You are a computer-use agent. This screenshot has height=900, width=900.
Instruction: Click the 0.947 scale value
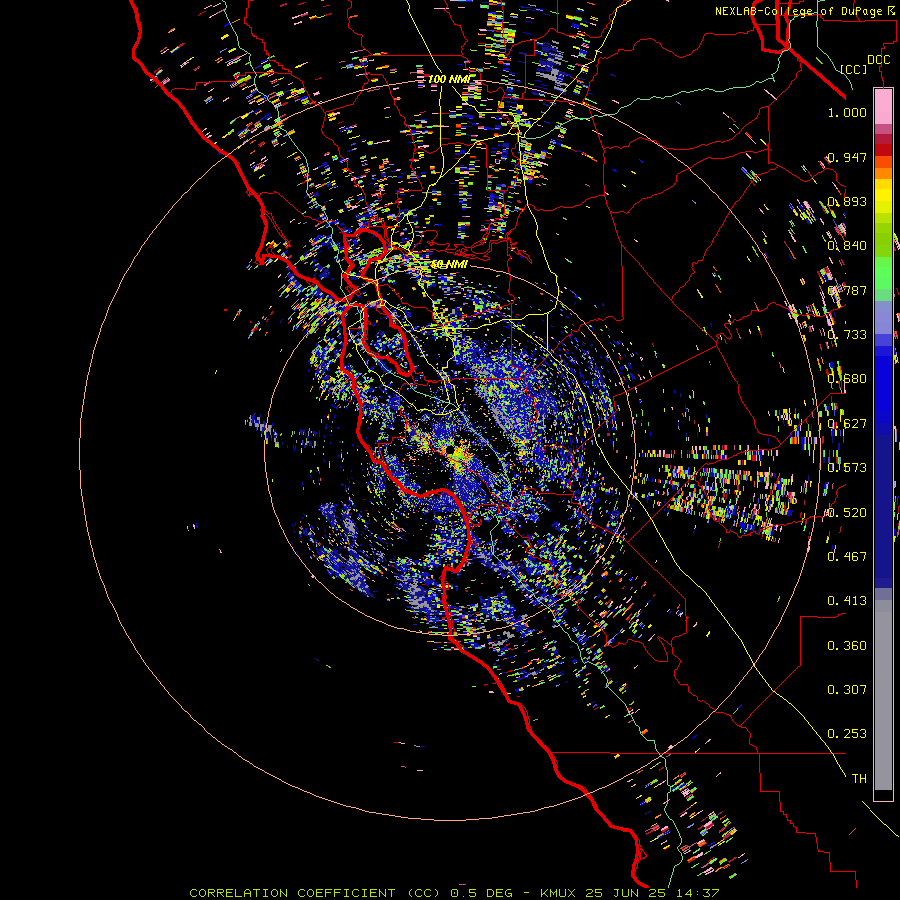coord(847,157)
